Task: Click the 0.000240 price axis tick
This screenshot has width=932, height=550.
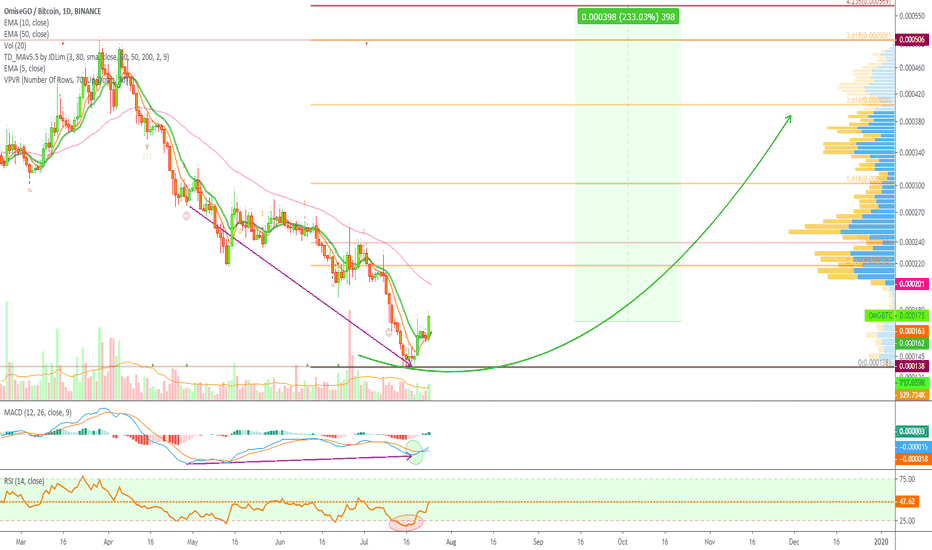Action: [x=912, y=242]
